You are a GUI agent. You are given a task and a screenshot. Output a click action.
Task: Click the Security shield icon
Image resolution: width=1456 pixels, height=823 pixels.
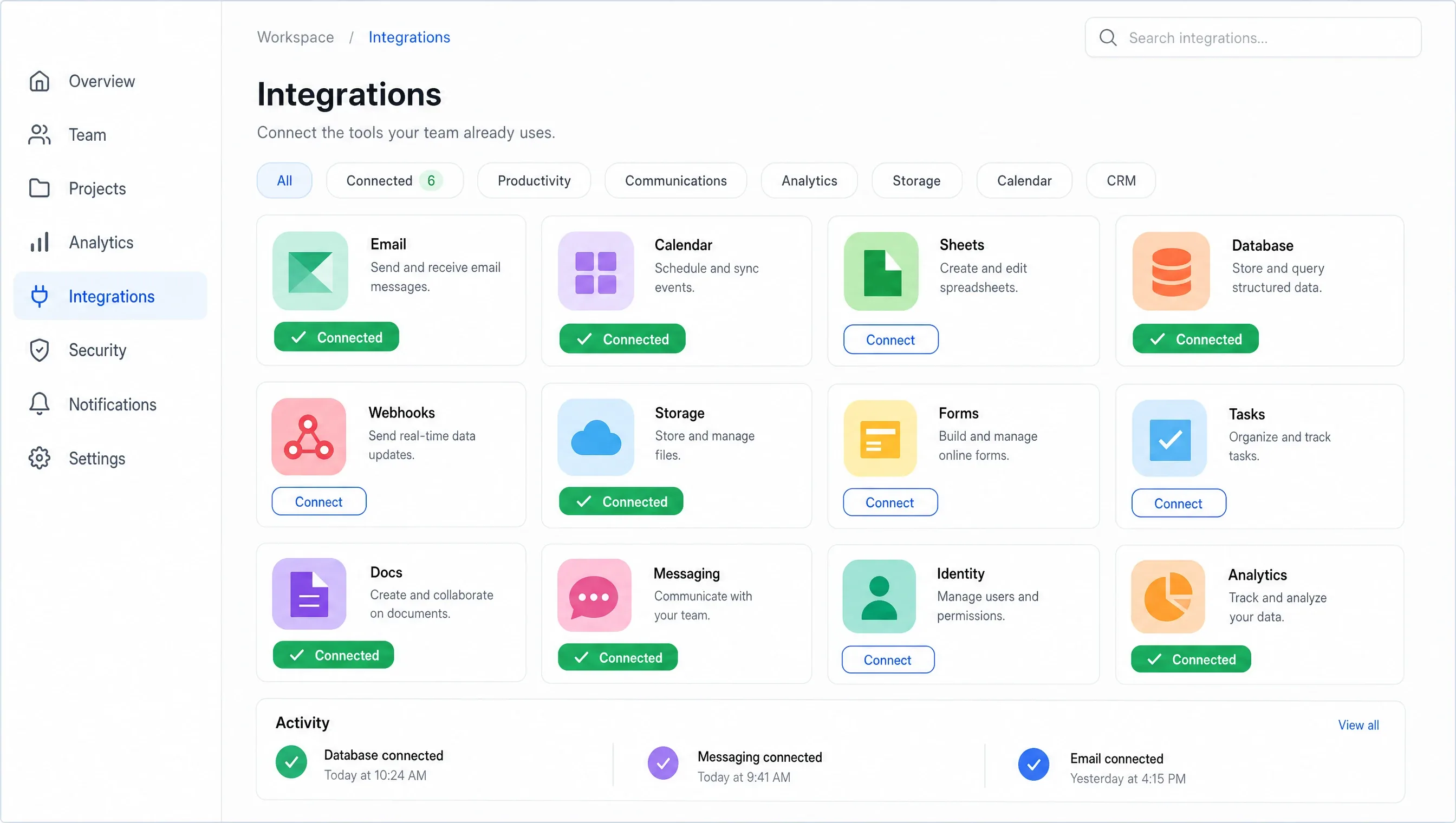click(x=39, y=350)
